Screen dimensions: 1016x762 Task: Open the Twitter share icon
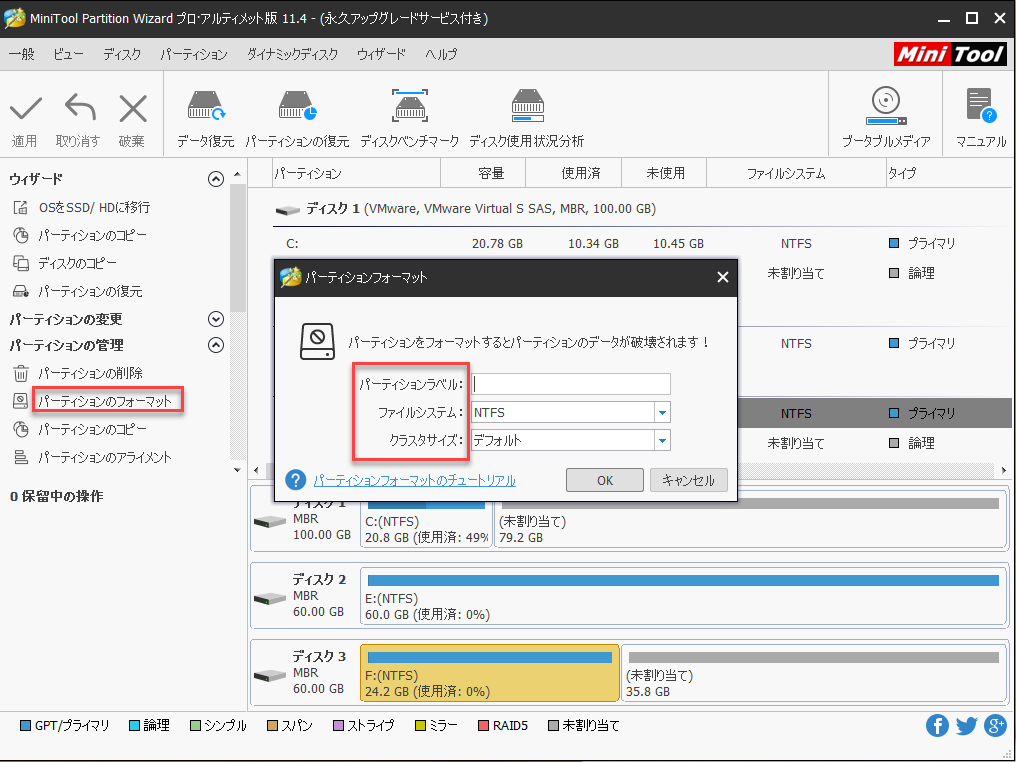point(966,726)
